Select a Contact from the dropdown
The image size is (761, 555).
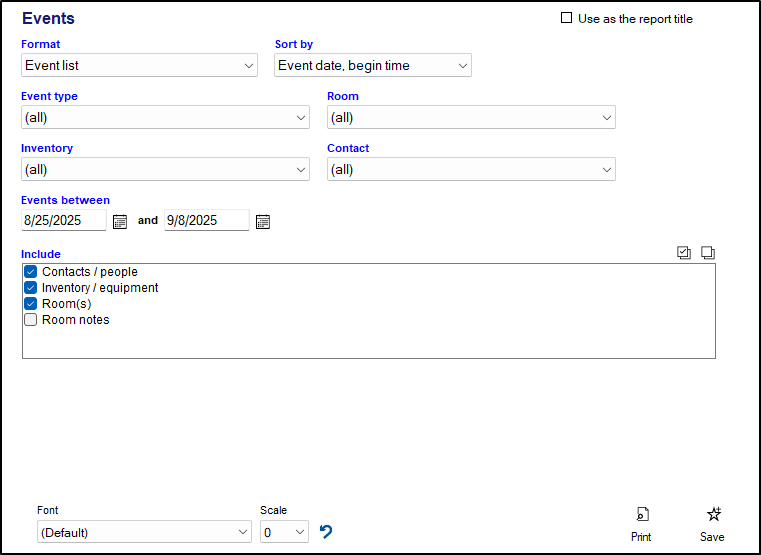[x=471, y=170]
